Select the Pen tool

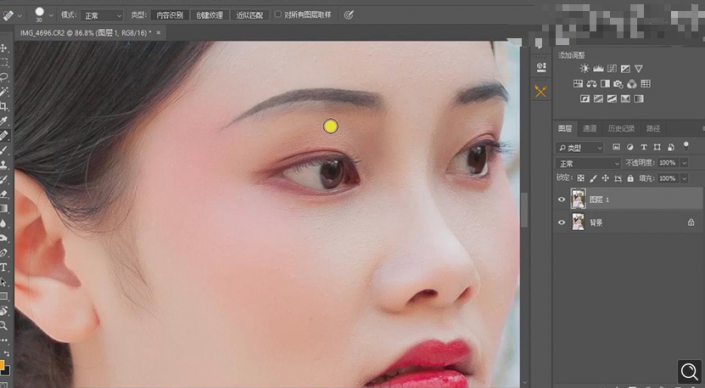(x=4, y=253)
